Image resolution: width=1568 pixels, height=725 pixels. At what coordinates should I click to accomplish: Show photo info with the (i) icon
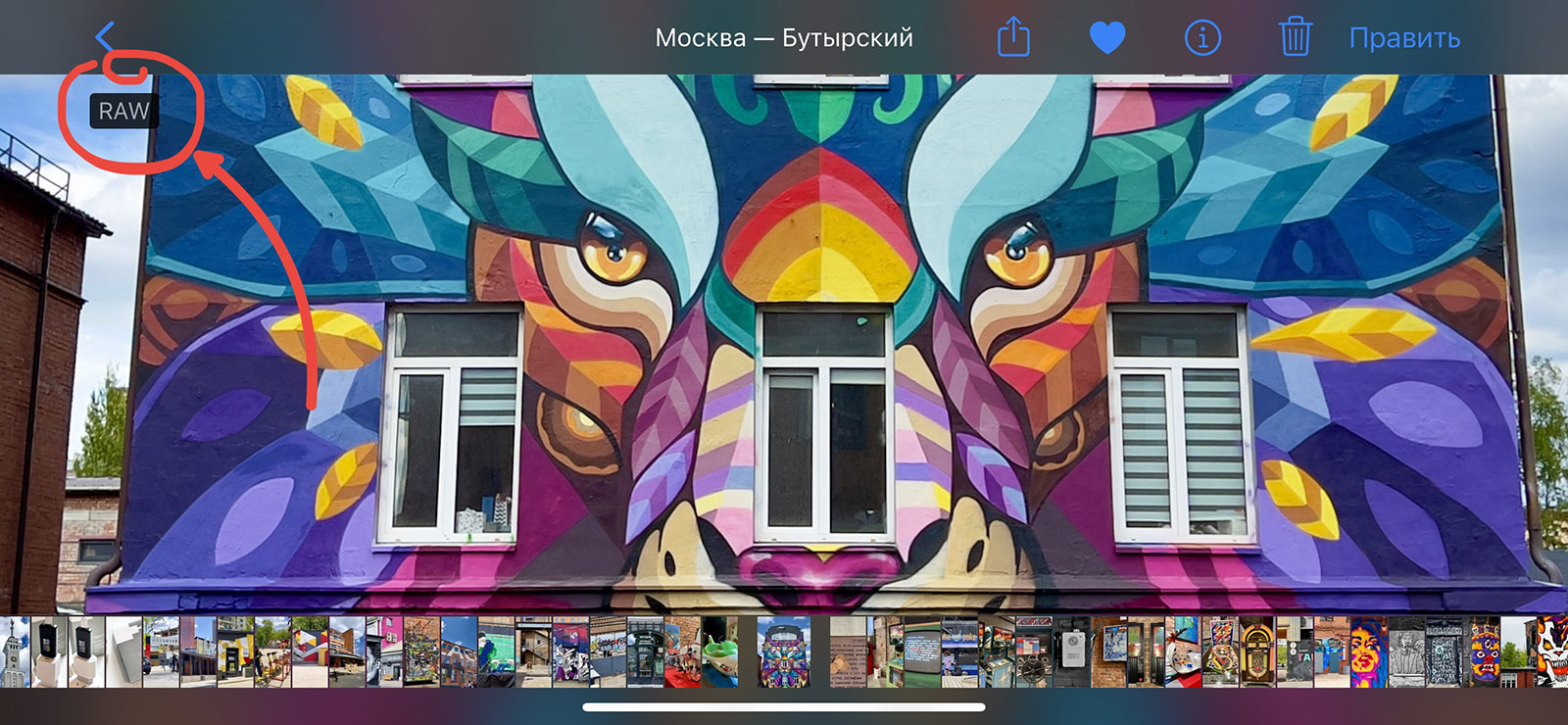coord(1202,38)
